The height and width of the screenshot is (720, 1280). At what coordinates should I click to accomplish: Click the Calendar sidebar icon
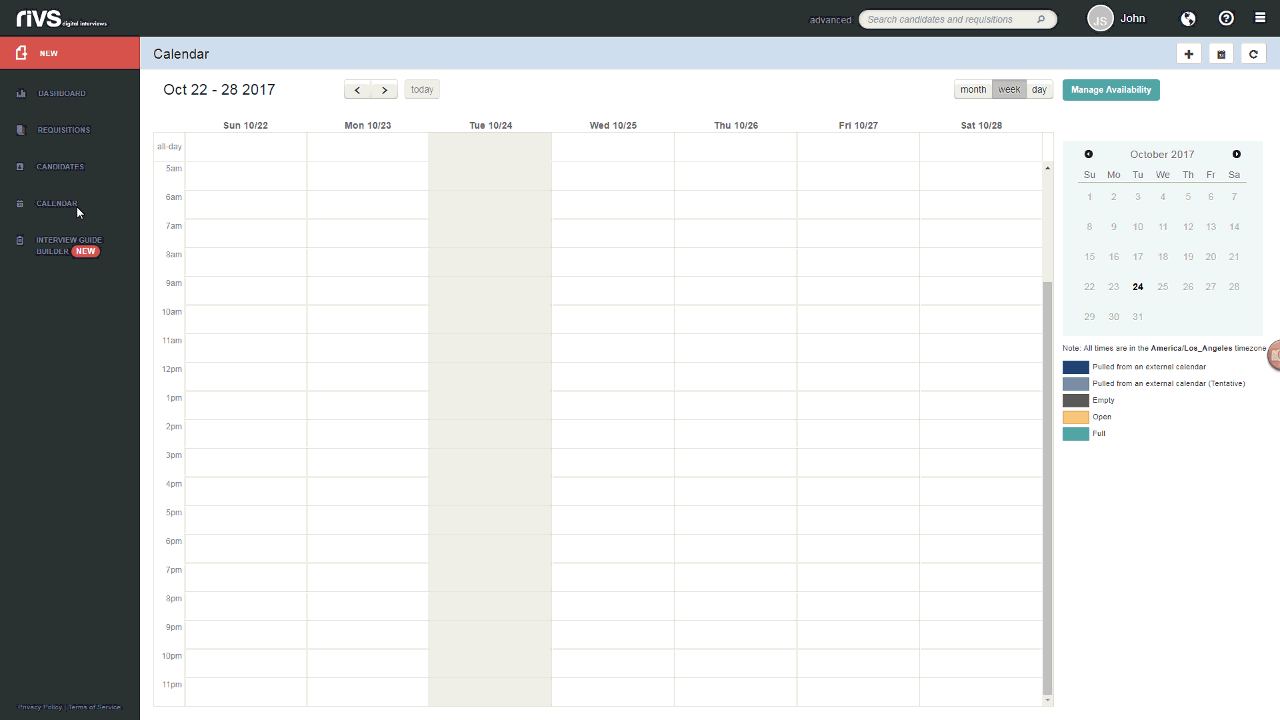pos(20,204)
